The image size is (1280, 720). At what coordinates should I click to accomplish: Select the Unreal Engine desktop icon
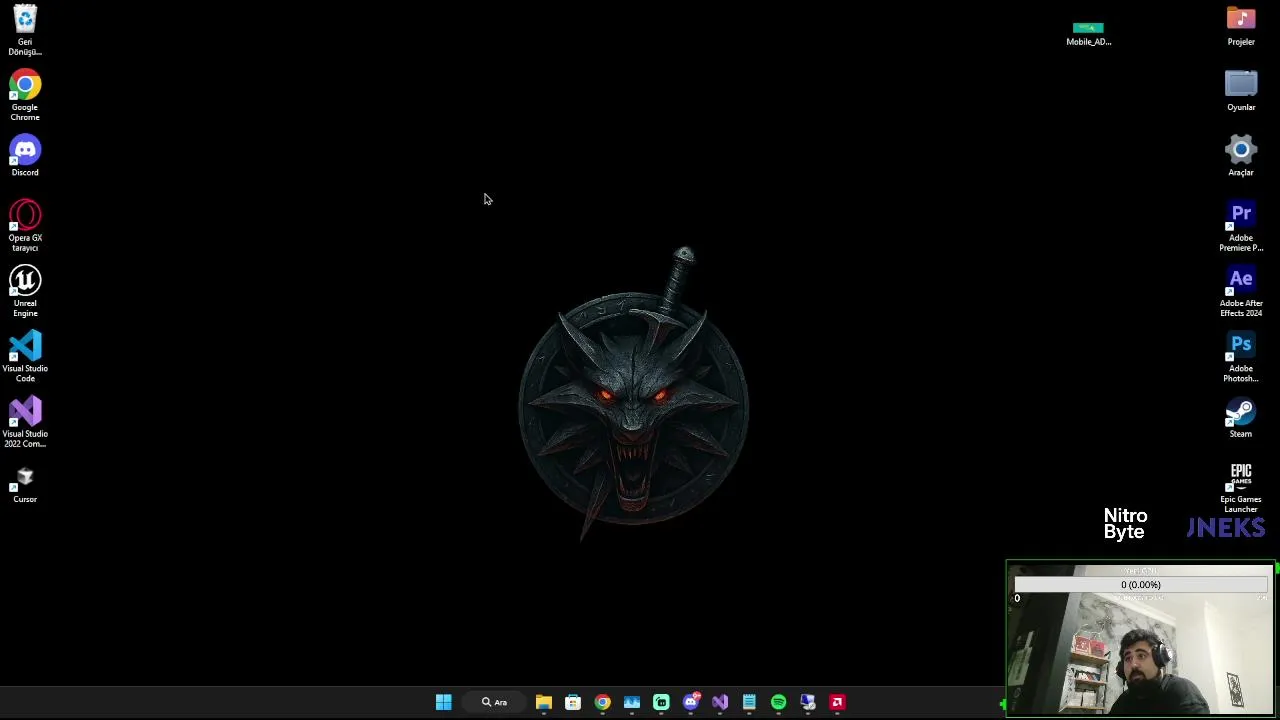point(25,291)
